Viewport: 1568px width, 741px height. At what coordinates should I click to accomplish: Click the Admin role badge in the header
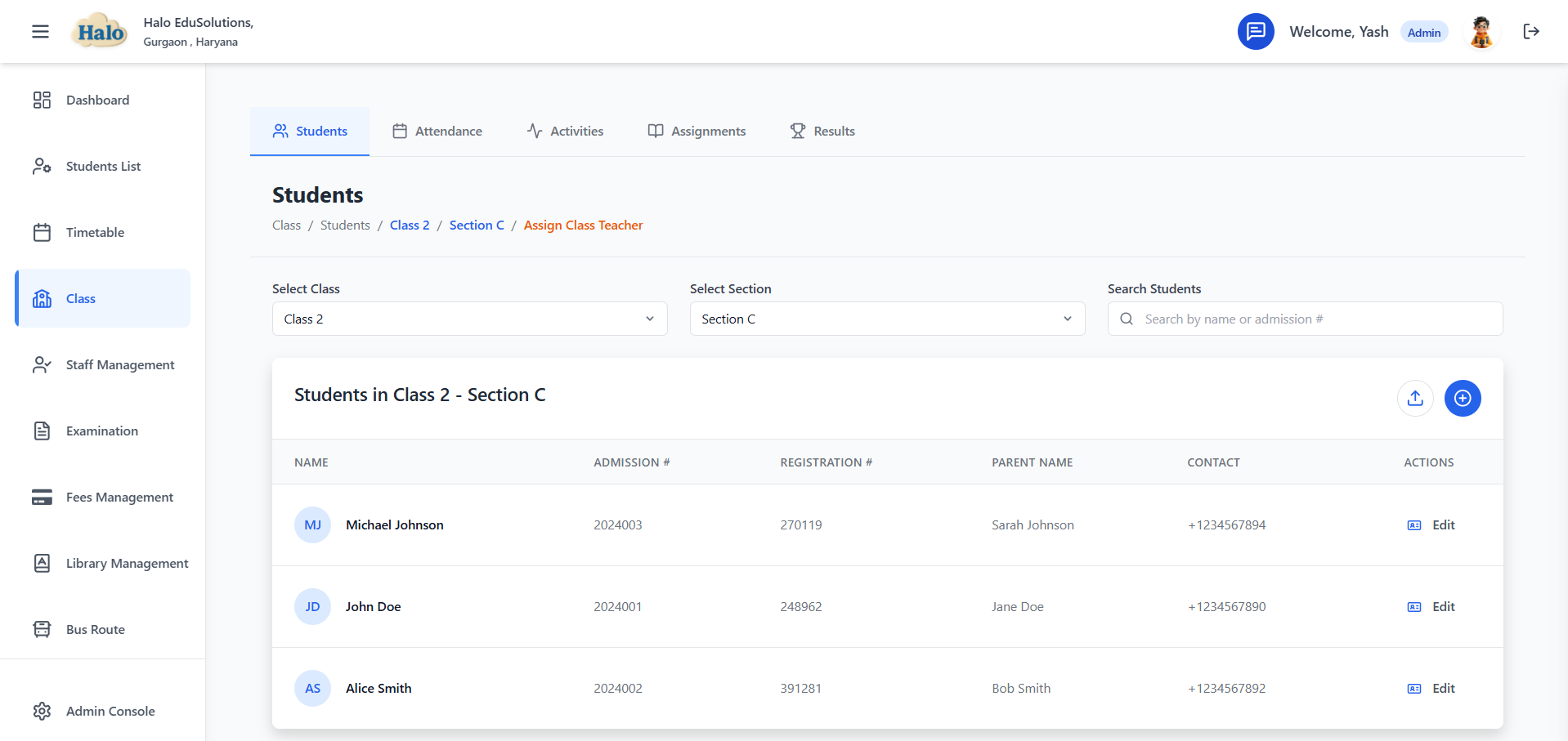(x=1424, y=31)
